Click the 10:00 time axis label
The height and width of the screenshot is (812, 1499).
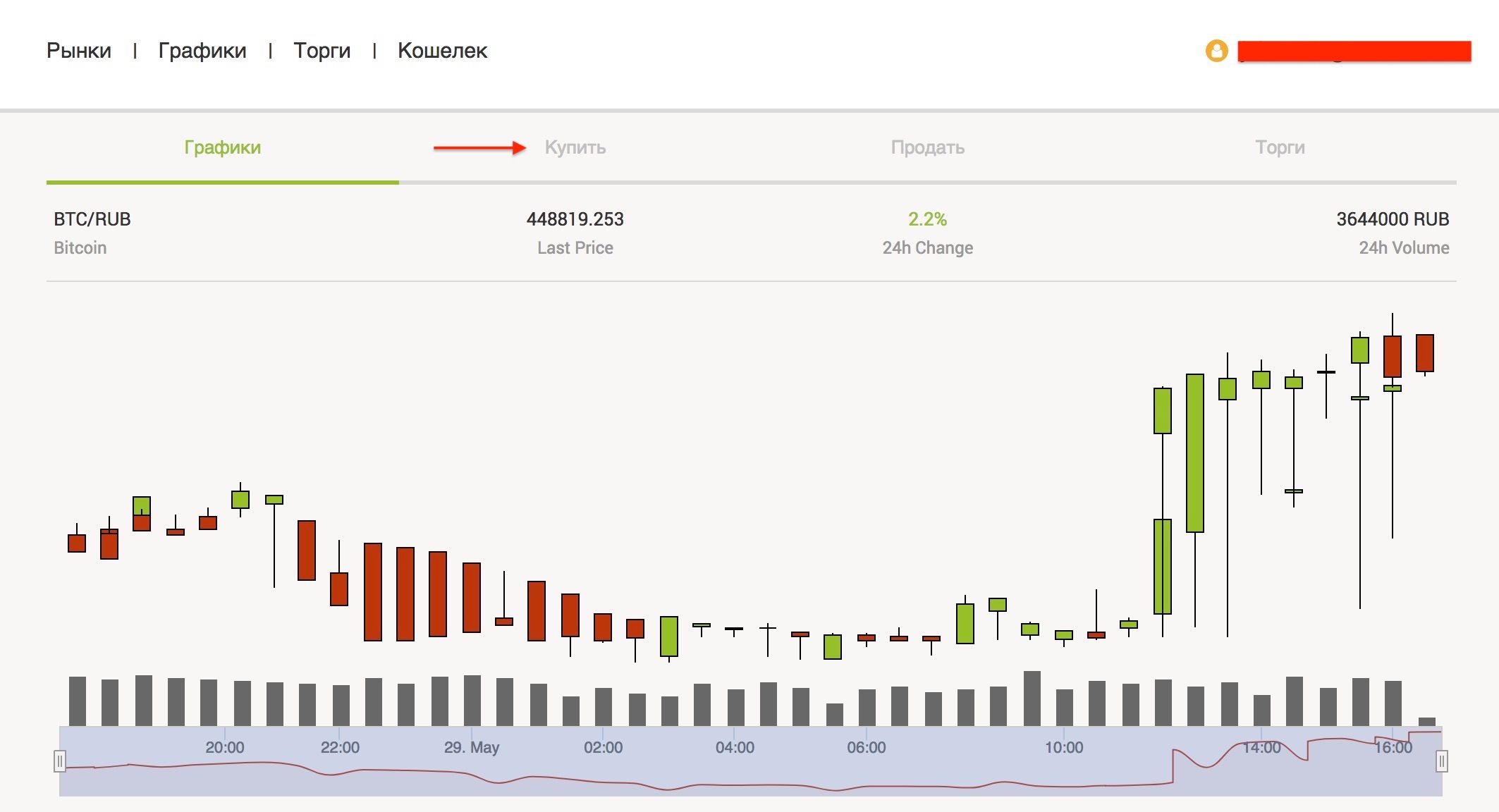pyautogui.click(x=1064, y=748)
